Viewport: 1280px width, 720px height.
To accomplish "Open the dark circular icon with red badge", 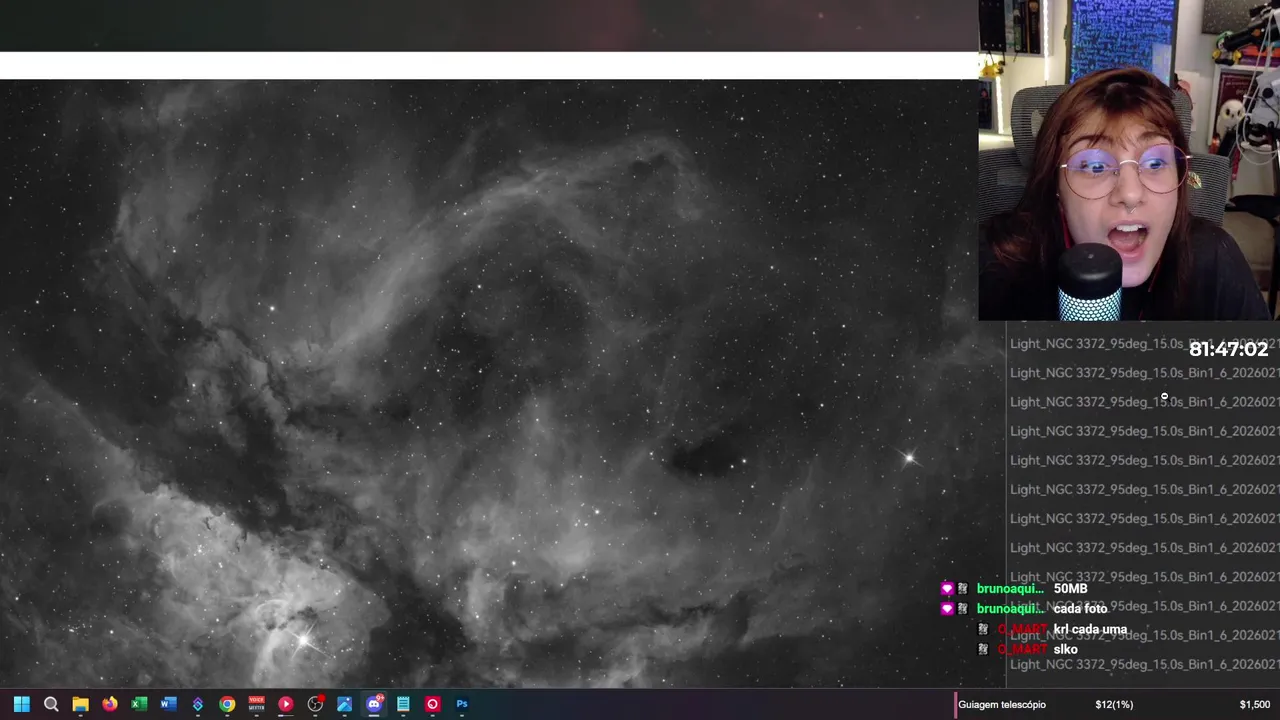I will tap(315, 704).
